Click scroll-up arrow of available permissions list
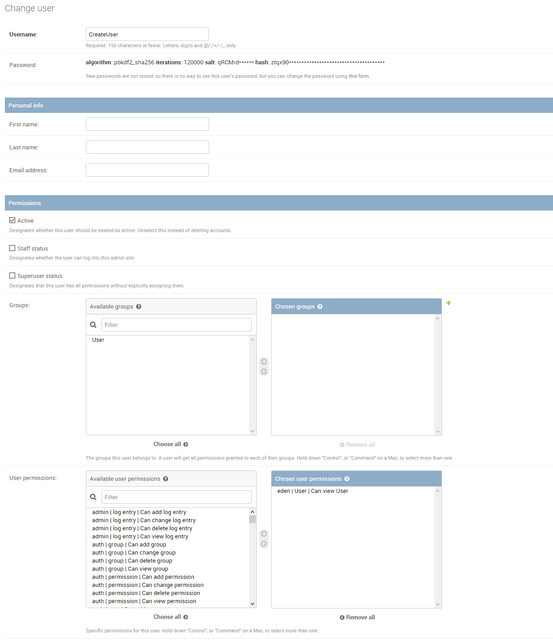Viewport: 553px width, 640px height. (253, 512)
